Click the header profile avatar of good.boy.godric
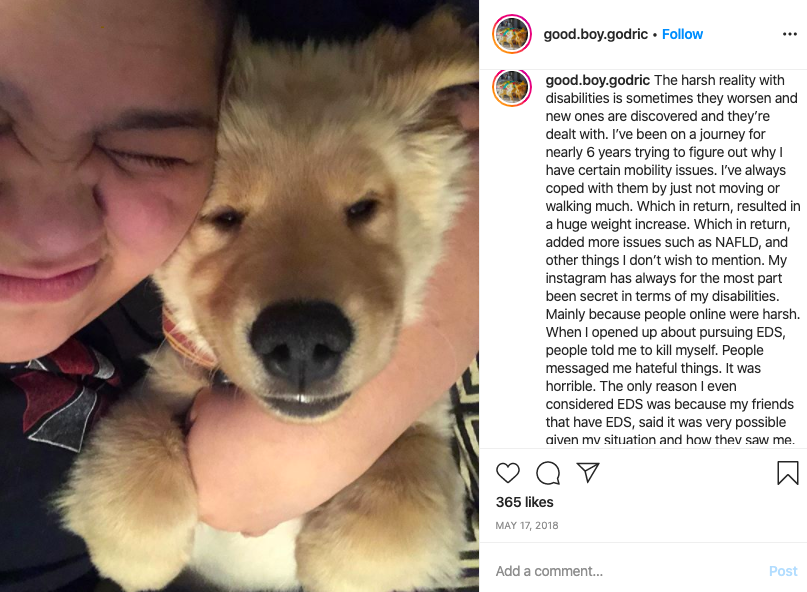This screenshot has width=807, height=592. tap(512, 34)
